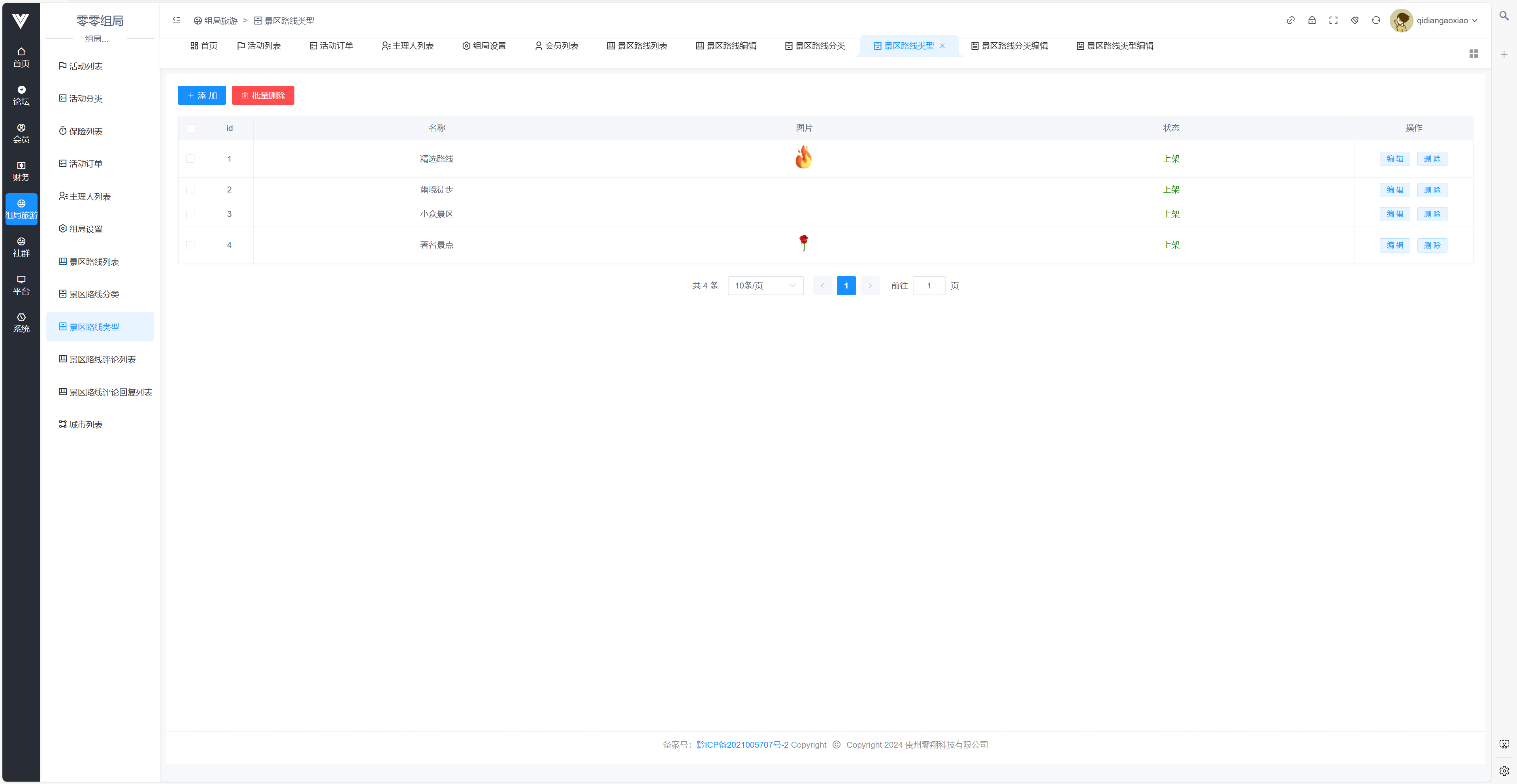
Task: Click the refresh page icon
Action: point(1376,21)
